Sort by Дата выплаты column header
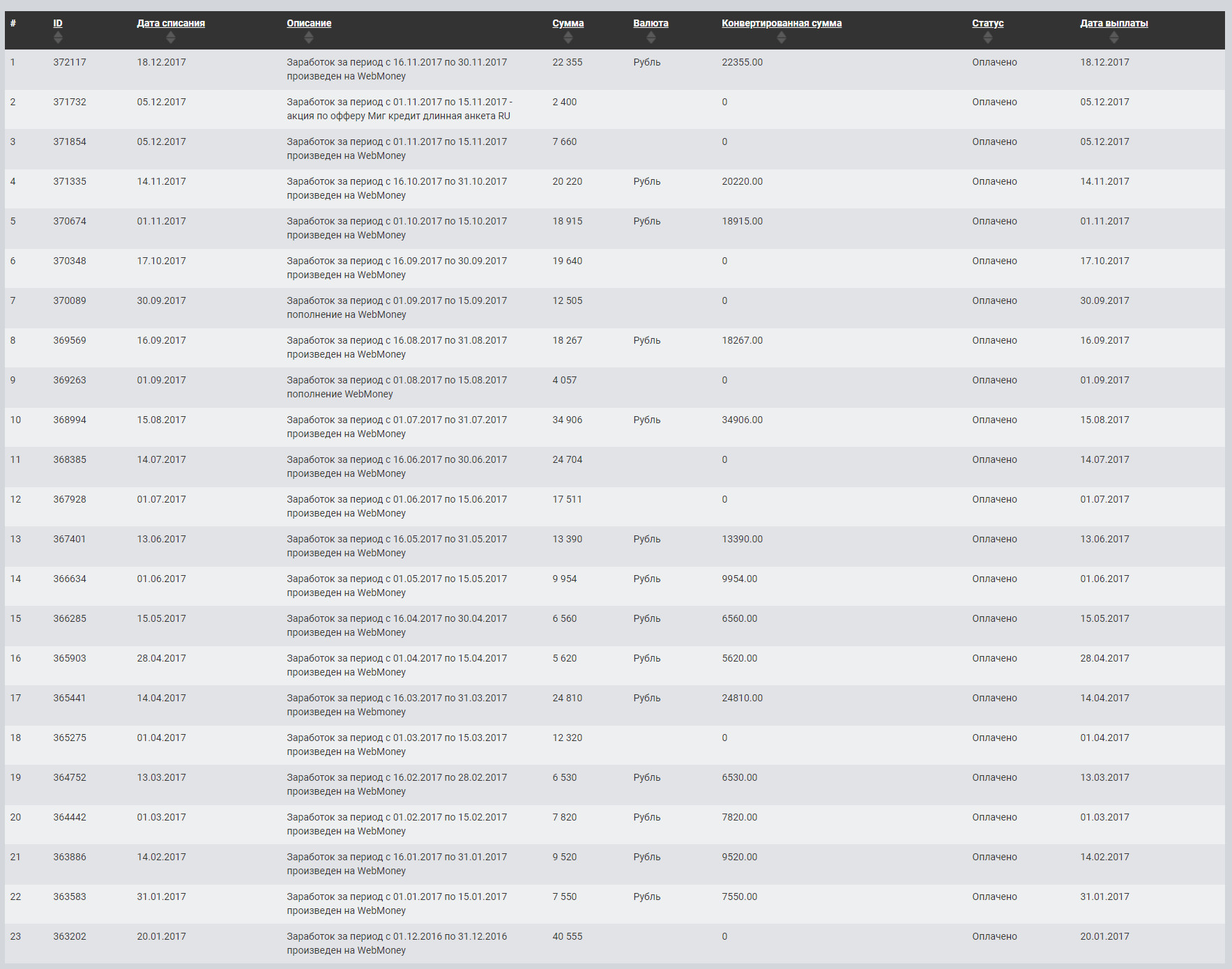The image size is (1232, 969). 1114,23
